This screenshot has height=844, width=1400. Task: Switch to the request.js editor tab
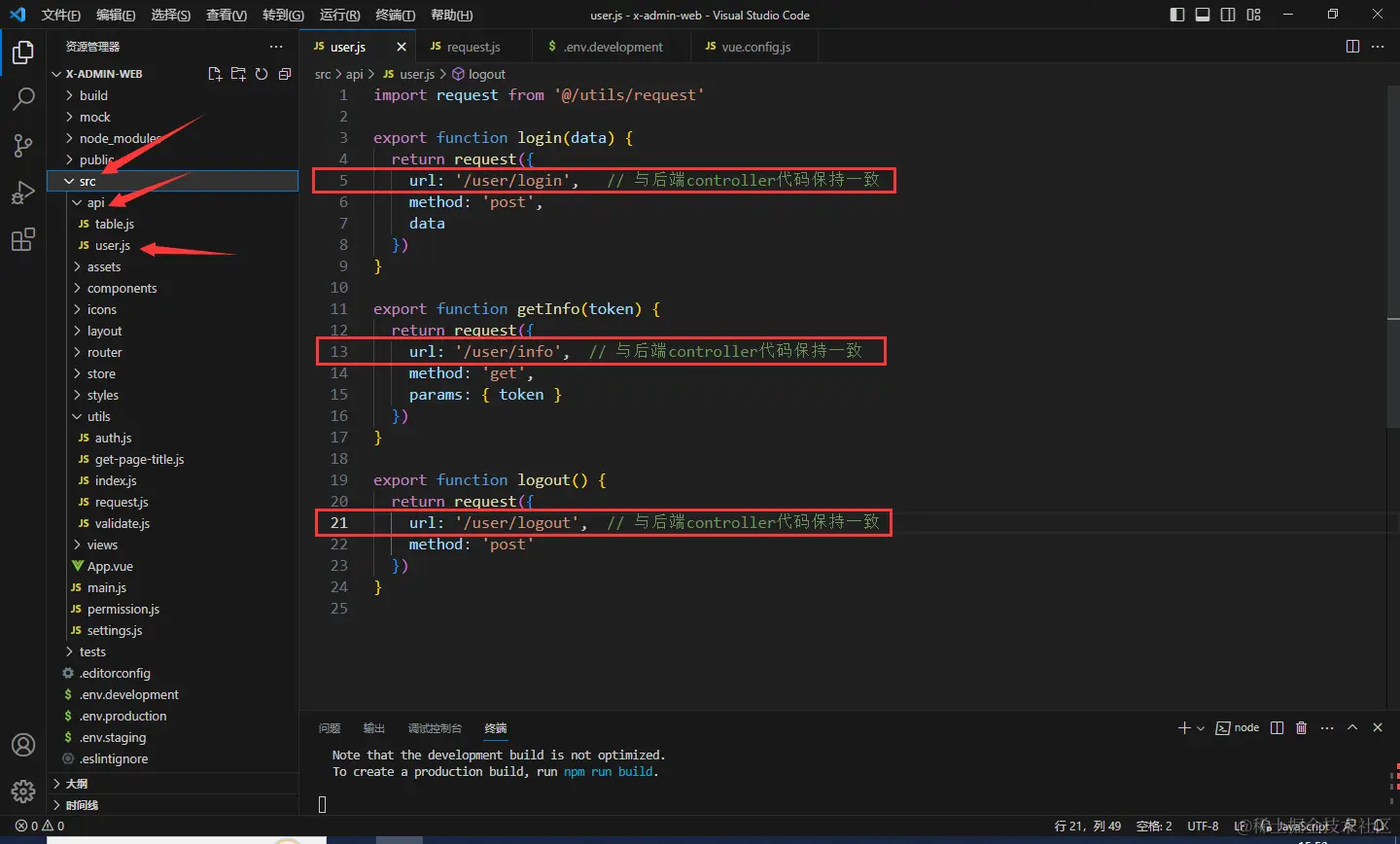click(x=473, y=47)
